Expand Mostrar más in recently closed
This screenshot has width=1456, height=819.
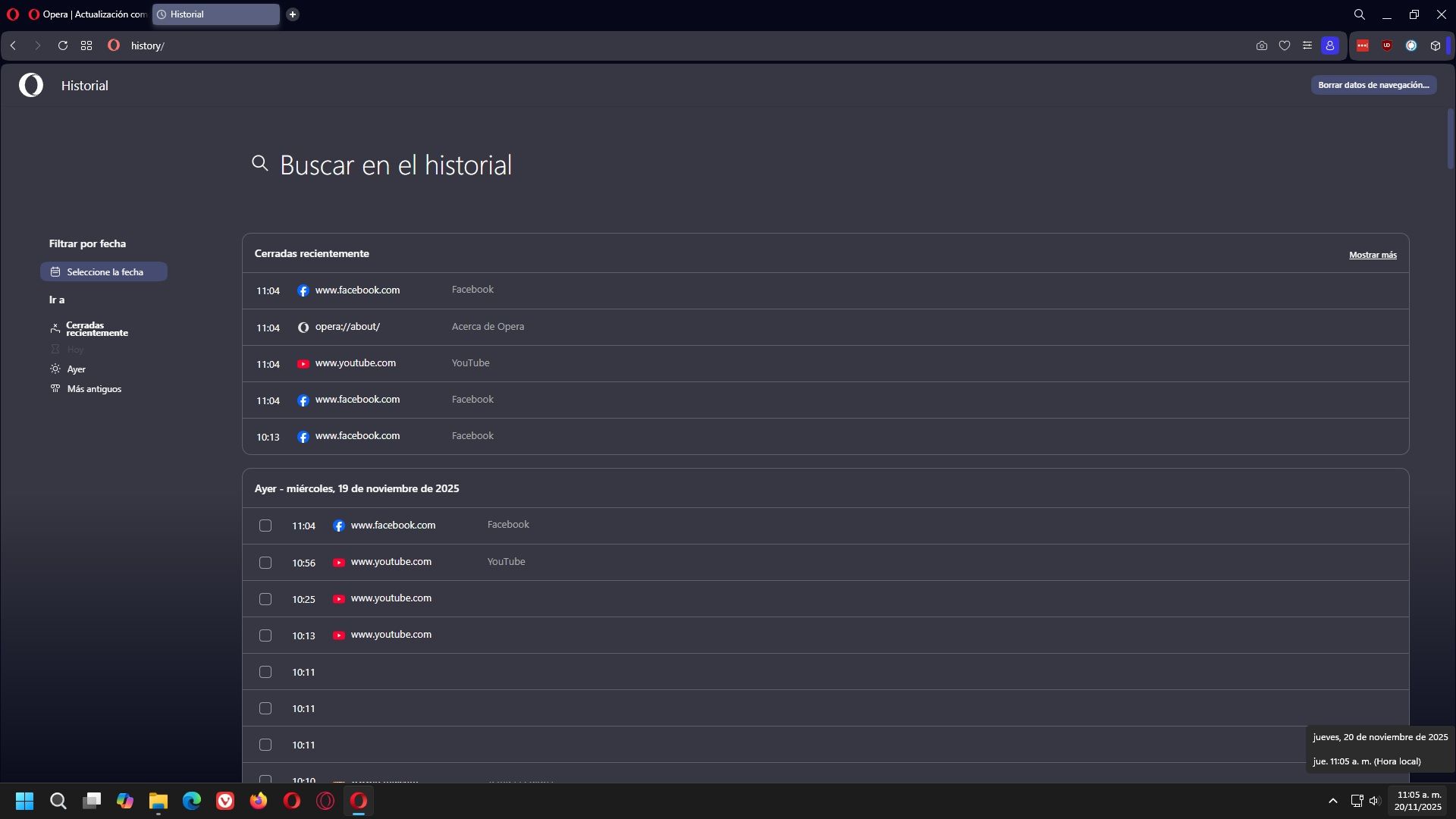(x=1372, y=255)
